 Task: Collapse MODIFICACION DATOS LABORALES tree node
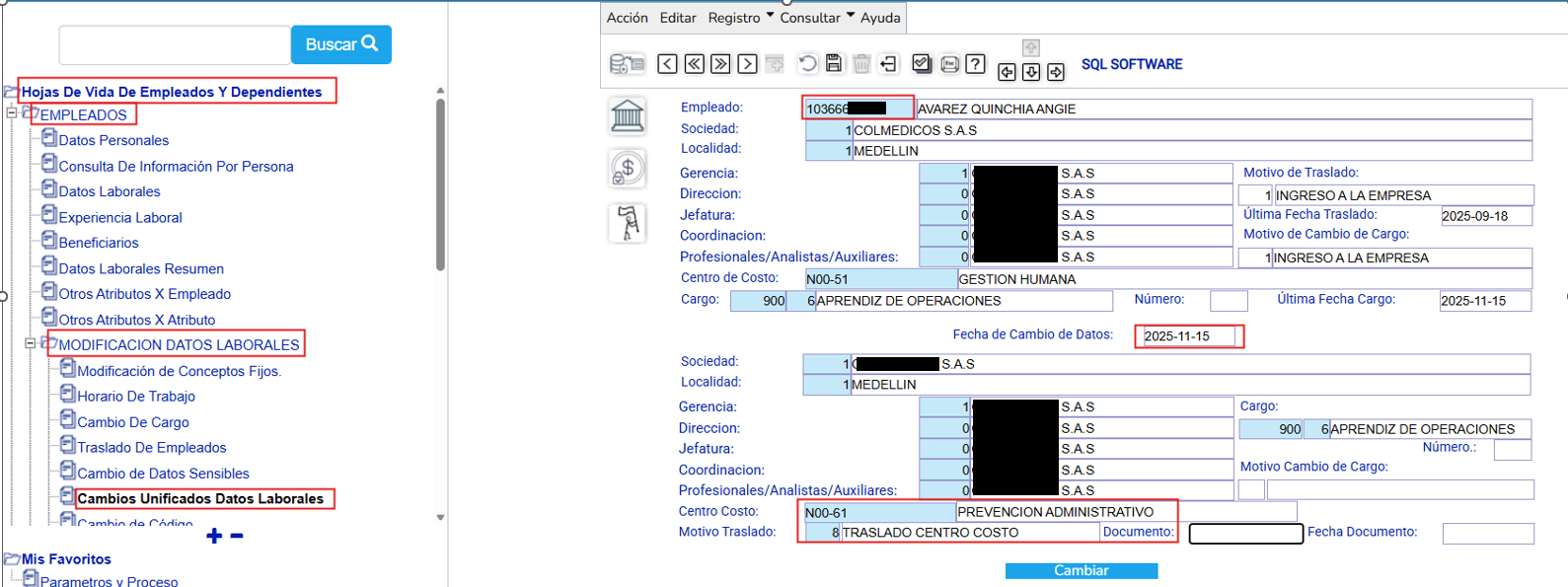31,343
